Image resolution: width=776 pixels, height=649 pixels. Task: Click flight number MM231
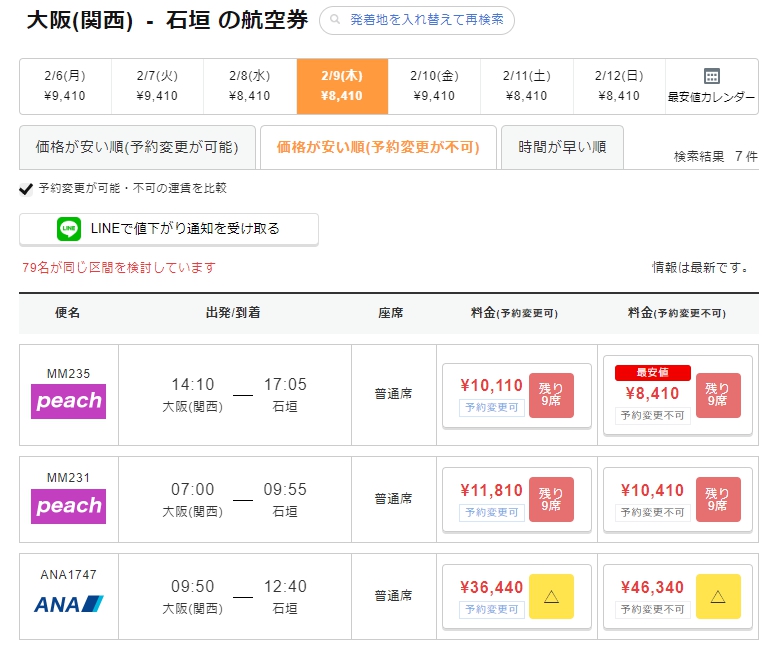point(68,478)
